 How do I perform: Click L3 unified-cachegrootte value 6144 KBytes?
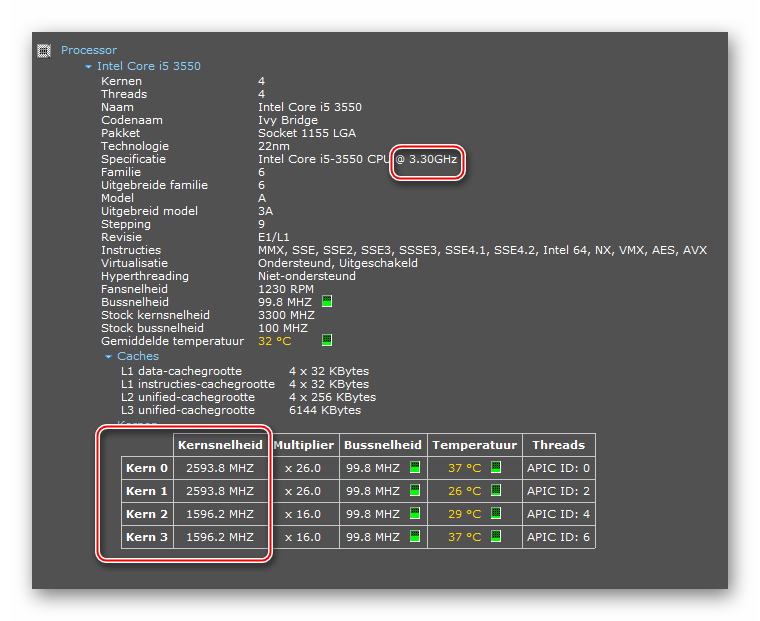325,410
